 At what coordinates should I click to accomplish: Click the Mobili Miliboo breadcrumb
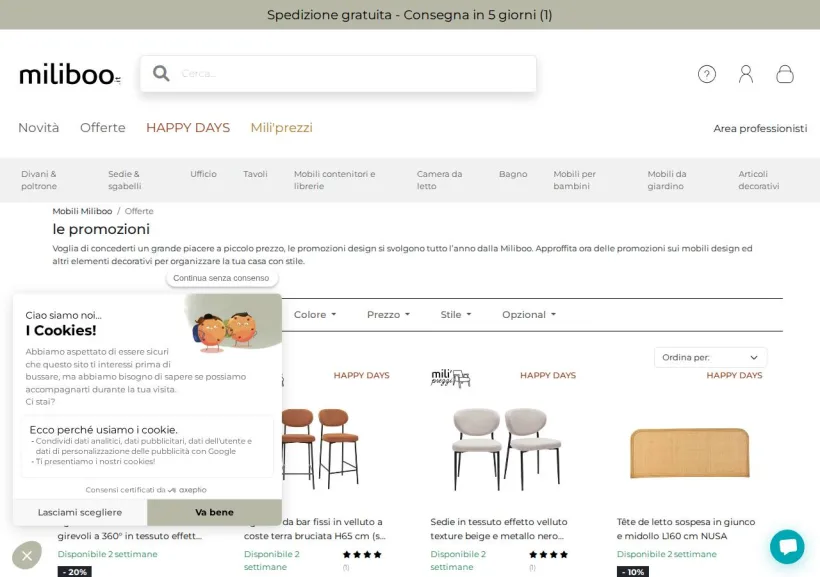[x=82, y=211]
